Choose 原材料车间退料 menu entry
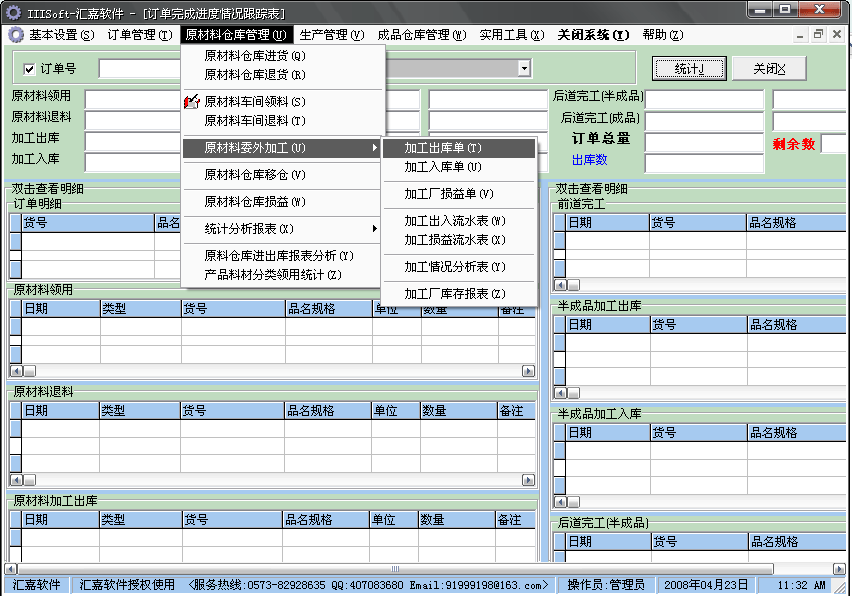The image size is (852, 596). 283,121
